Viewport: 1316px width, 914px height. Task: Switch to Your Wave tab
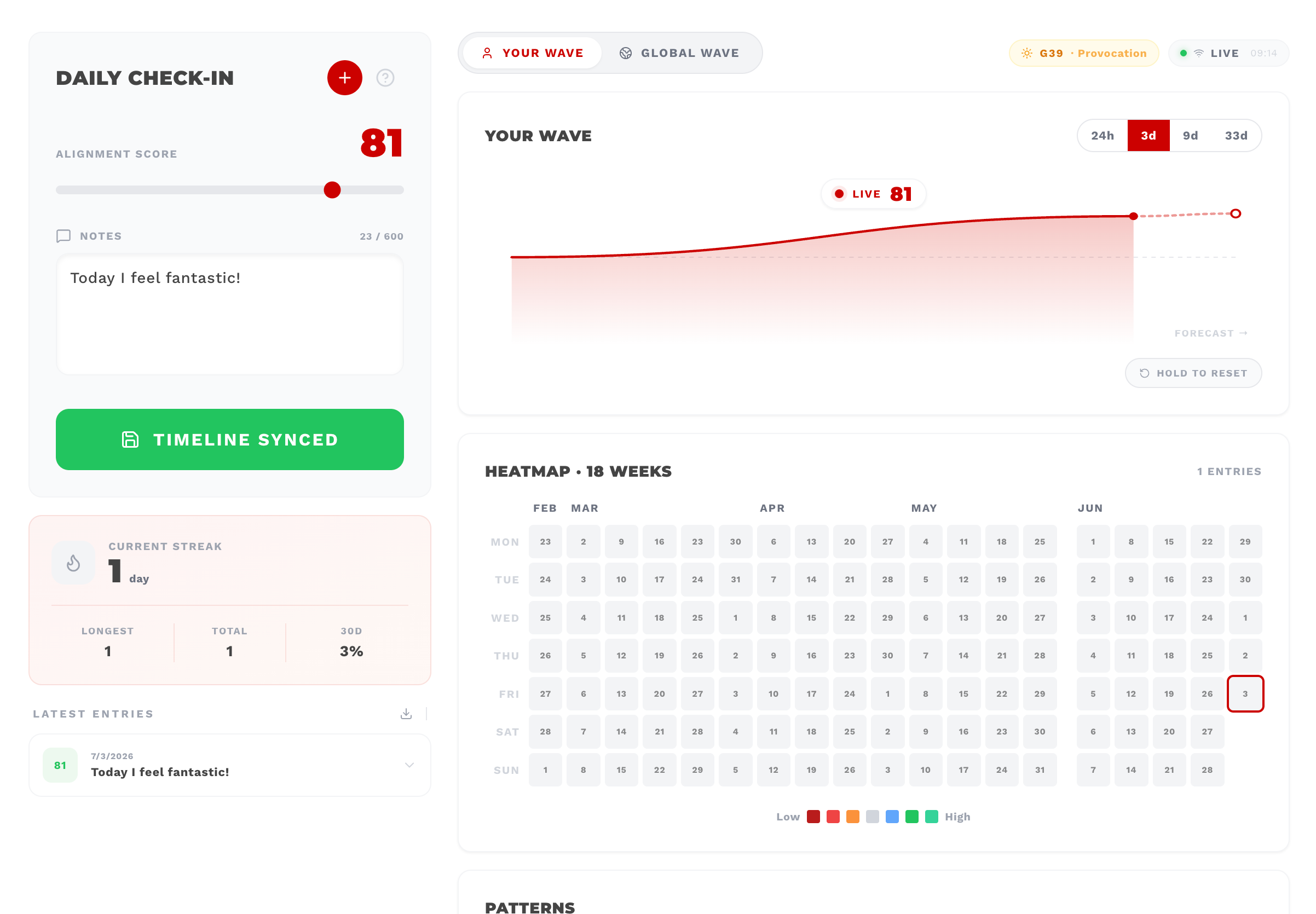pyautogui.click(x=533, y=53)
